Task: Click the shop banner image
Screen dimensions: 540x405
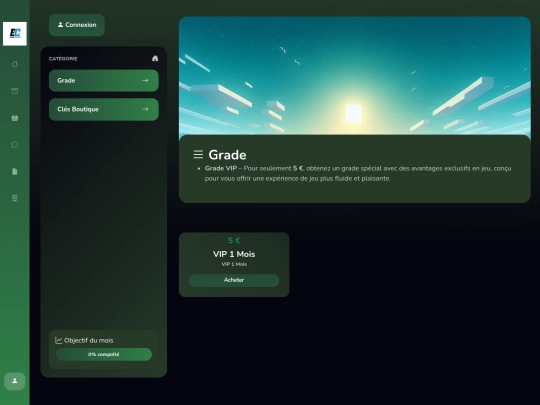Action: pos(355,75)
